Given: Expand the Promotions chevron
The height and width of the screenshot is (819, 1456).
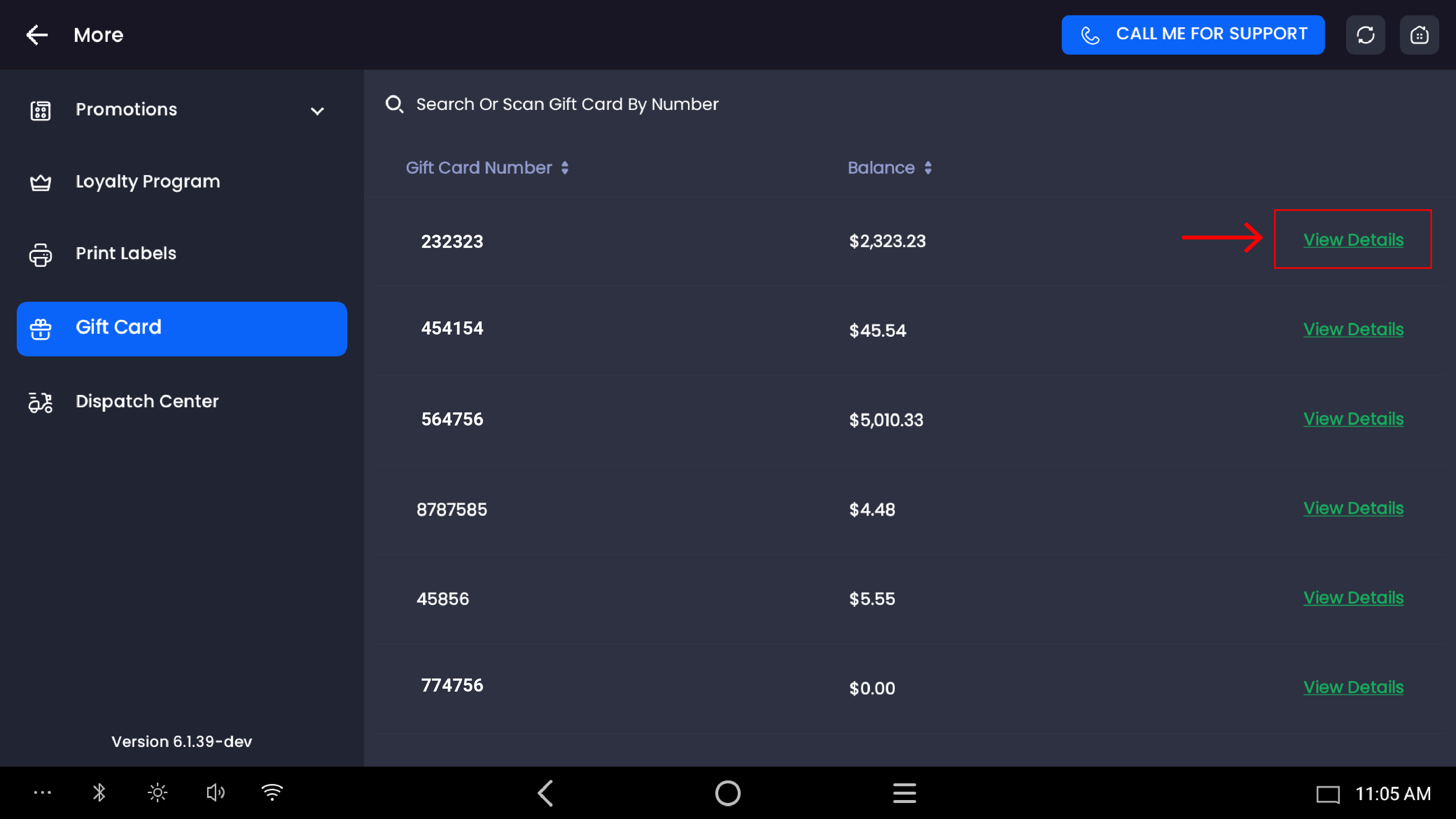Looking at the screenshot, I should click(x=318, y=111).
